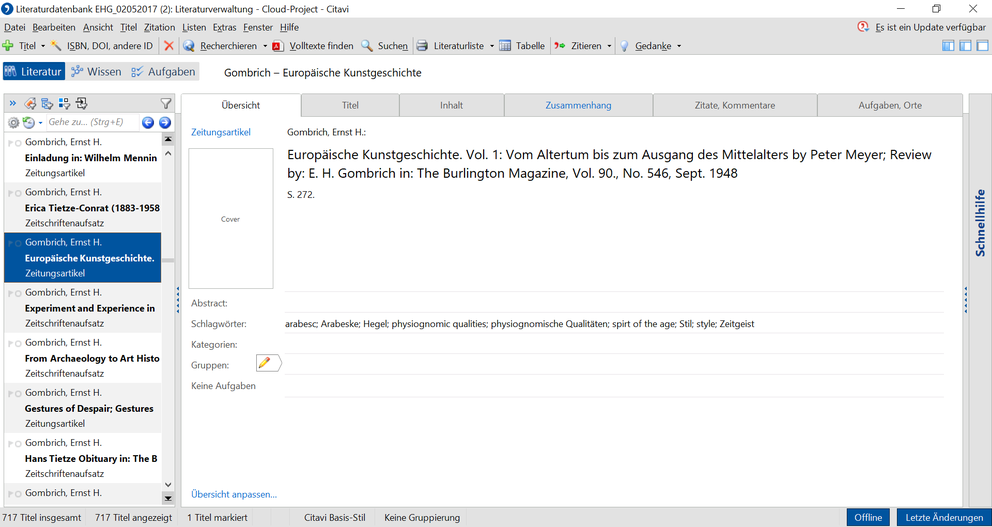Toggle the Offline status button
The image size is (992, 527).
coord(869,517)
